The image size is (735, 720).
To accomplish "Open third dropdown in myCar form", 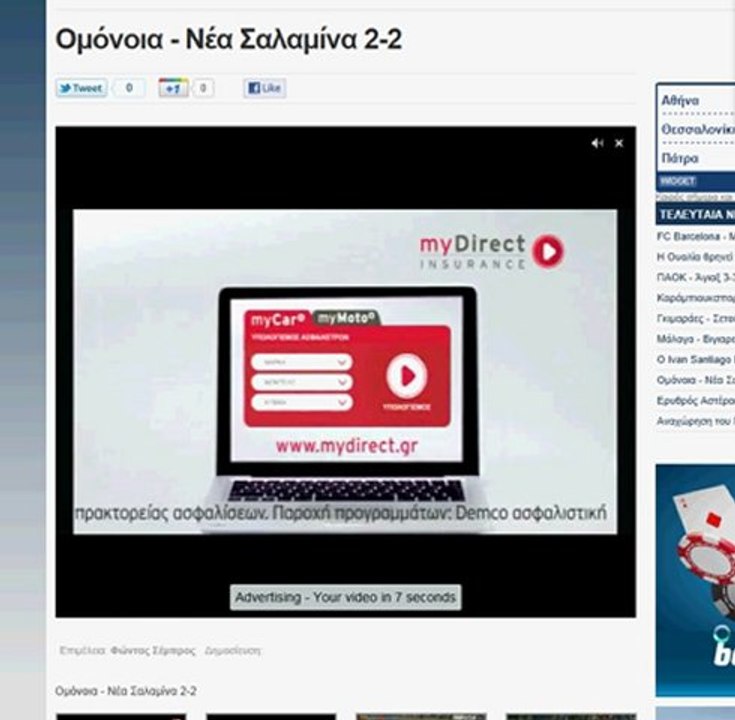I will click(x=302, y=402).
